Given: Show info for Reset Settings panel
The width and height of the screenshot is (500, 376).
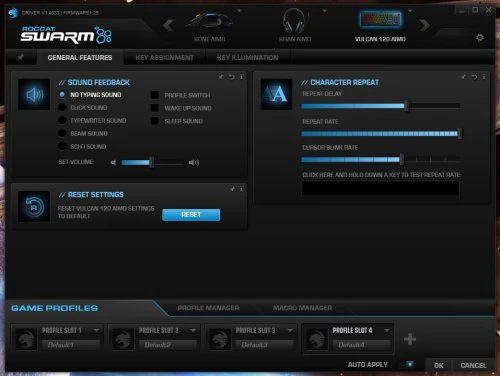Looking at the screenshot, I should tap(241, 189).
